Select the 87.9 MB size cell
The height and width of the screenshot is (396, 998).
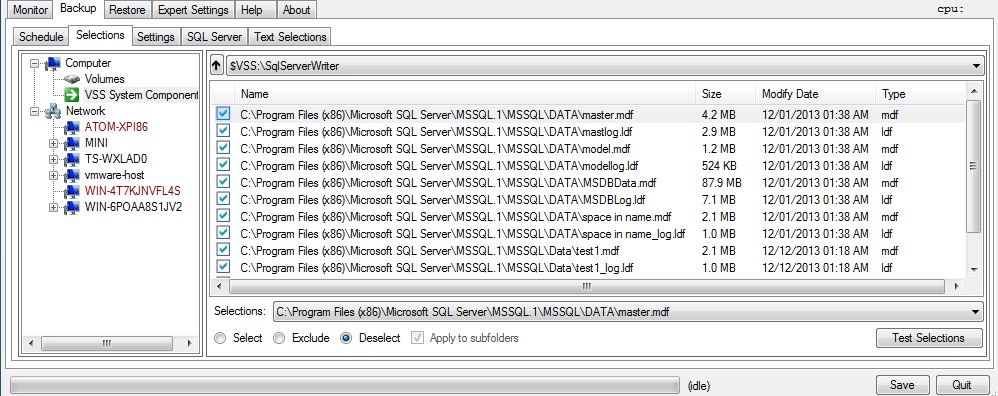[x=722, y=183]
